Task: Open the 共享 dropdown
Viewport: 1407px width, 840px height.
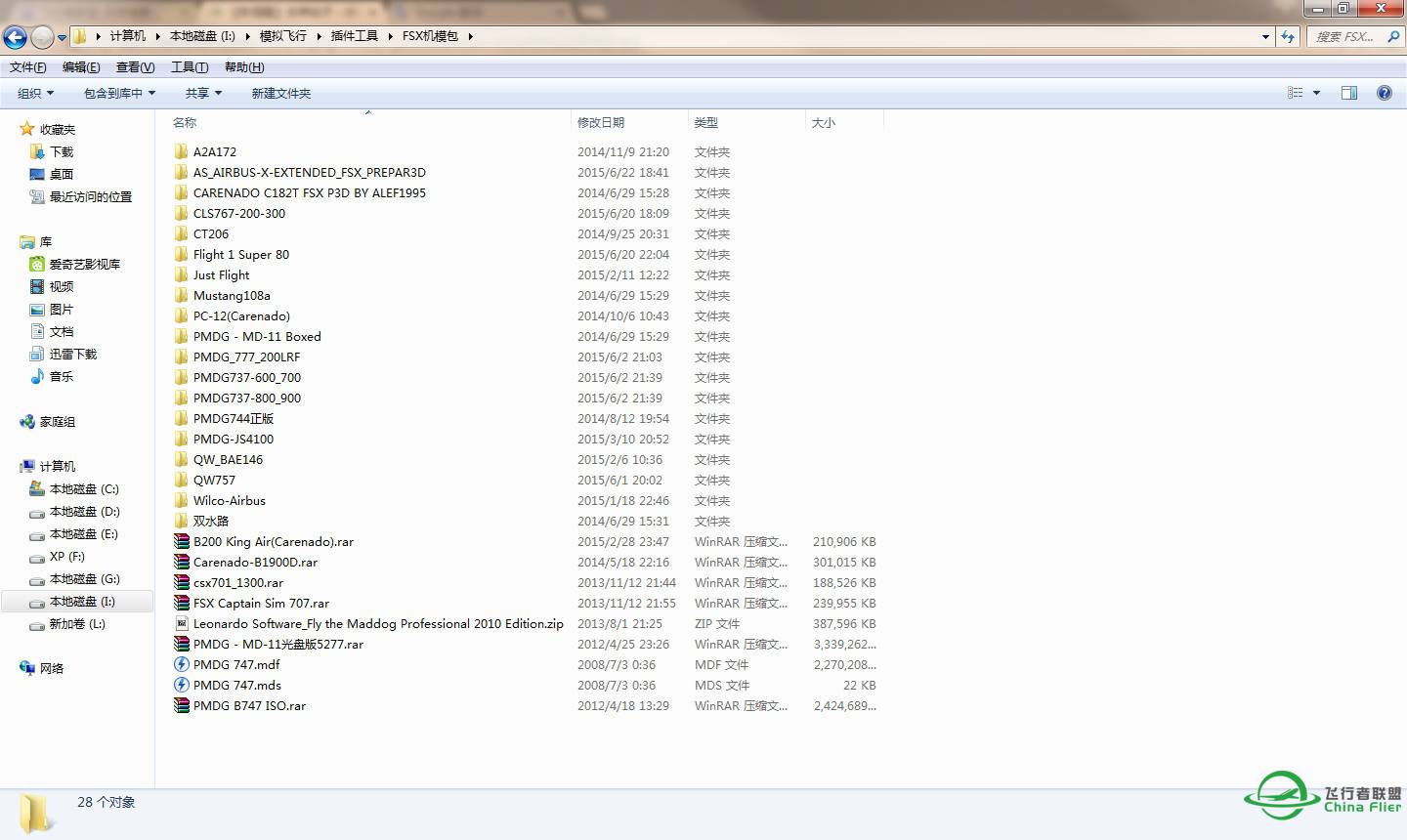Action: (203, 94)
